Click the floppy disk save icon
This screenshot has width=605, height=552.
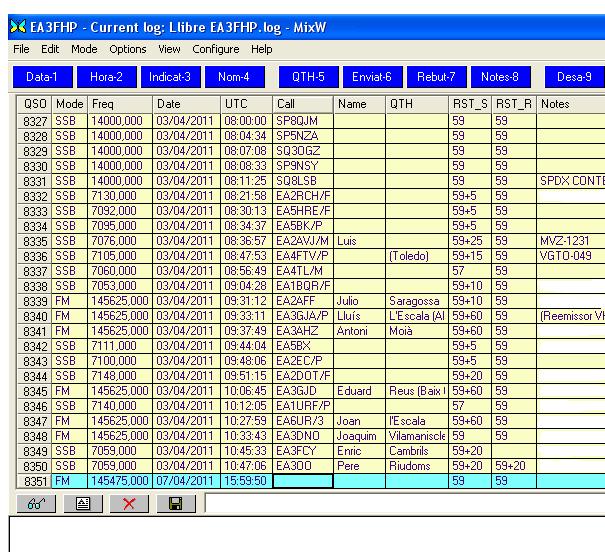(177, 505)
